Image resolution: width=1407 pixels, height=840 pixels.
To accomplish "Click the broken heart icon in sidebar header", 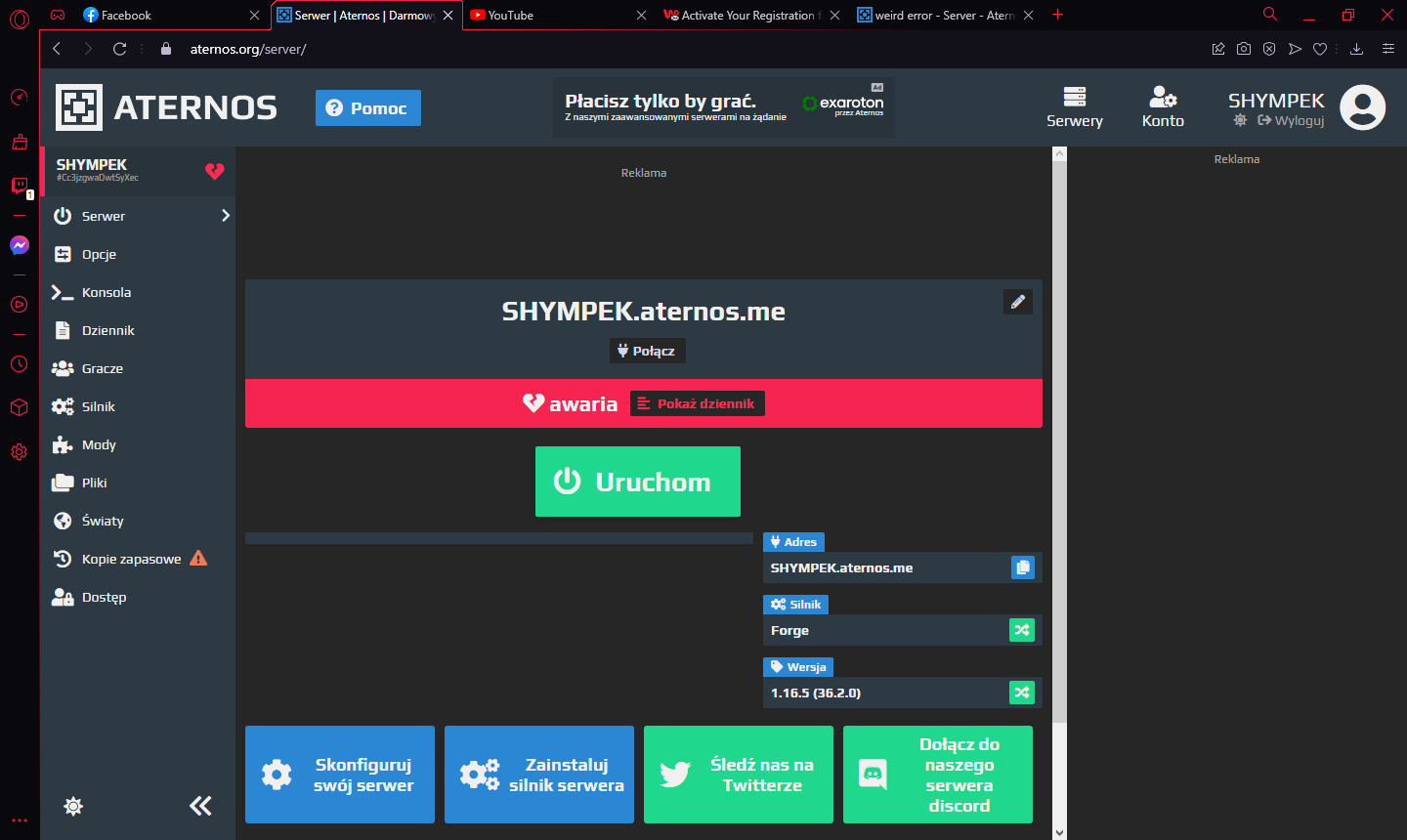I will tap(215, 171).
